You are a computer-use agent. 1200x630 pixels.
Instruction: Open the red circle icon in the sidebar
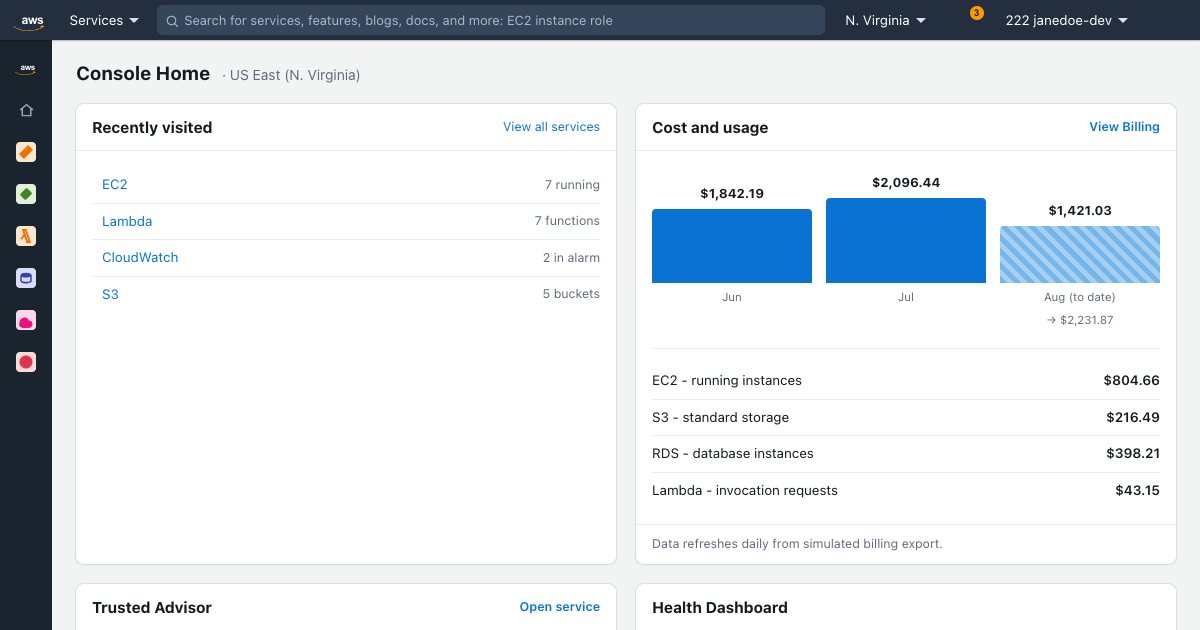click(26, 362)
